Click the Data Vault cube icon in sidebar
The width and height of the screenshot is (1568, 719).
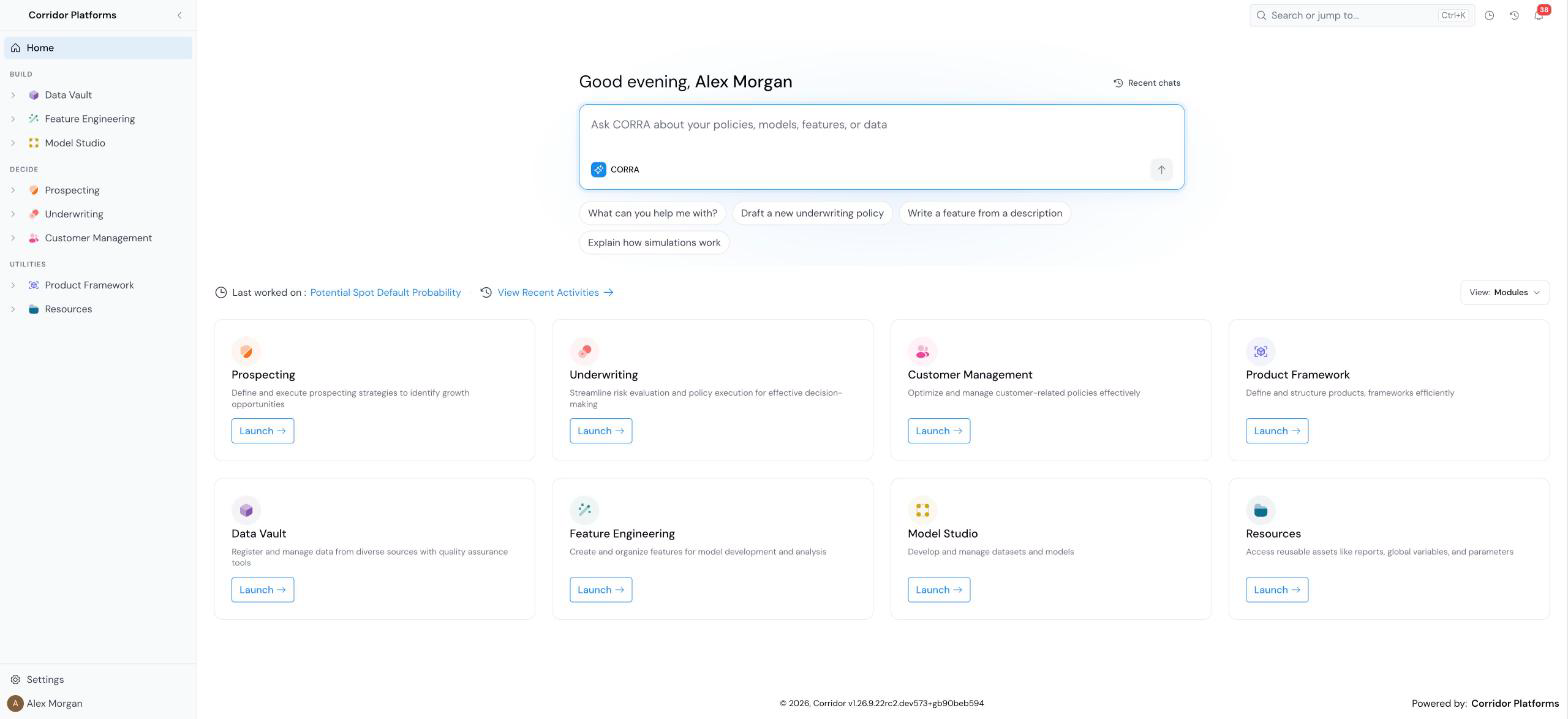click(x=34, y=95)
